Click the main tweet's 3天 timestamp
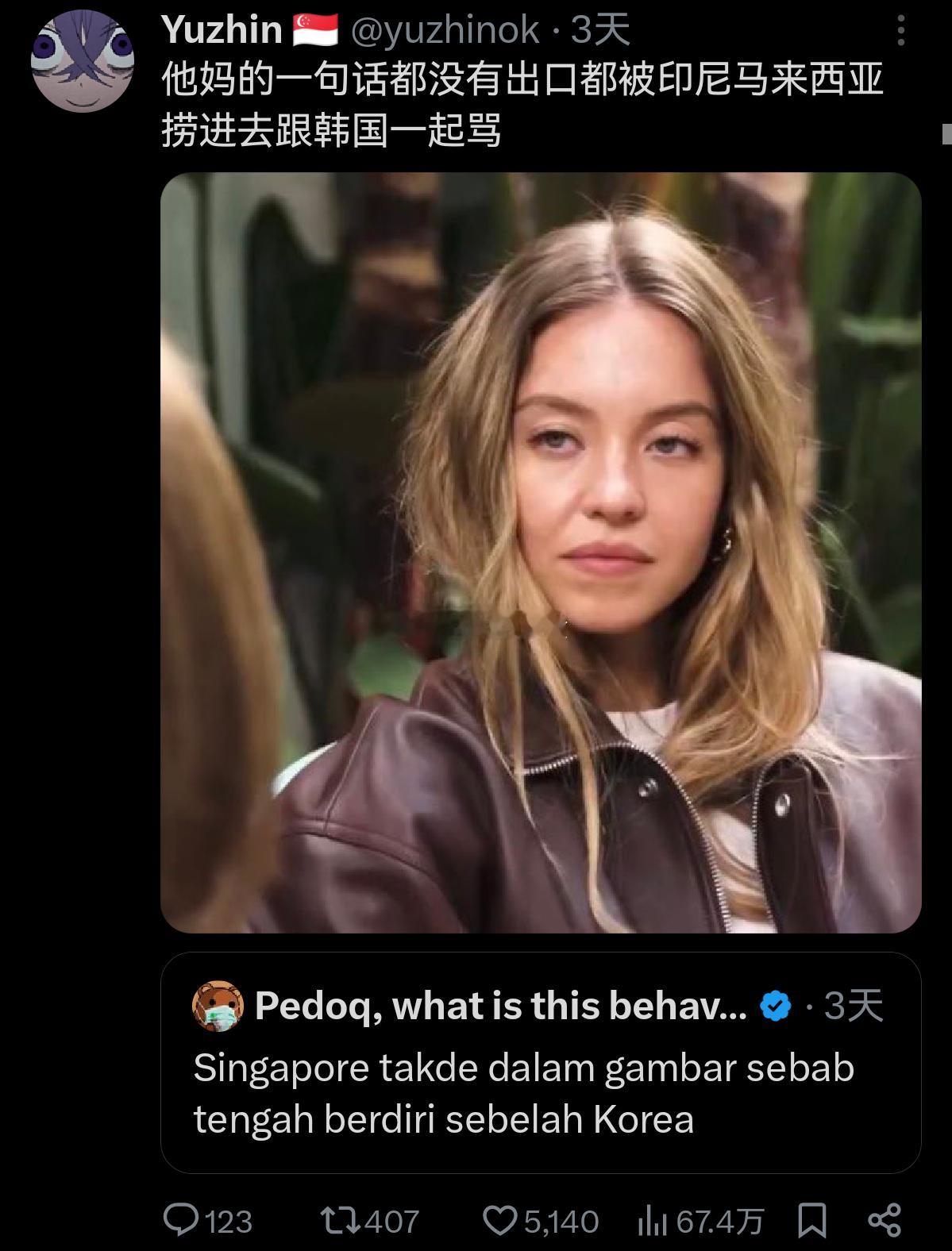952x1251 pixels. click(600, 31)
